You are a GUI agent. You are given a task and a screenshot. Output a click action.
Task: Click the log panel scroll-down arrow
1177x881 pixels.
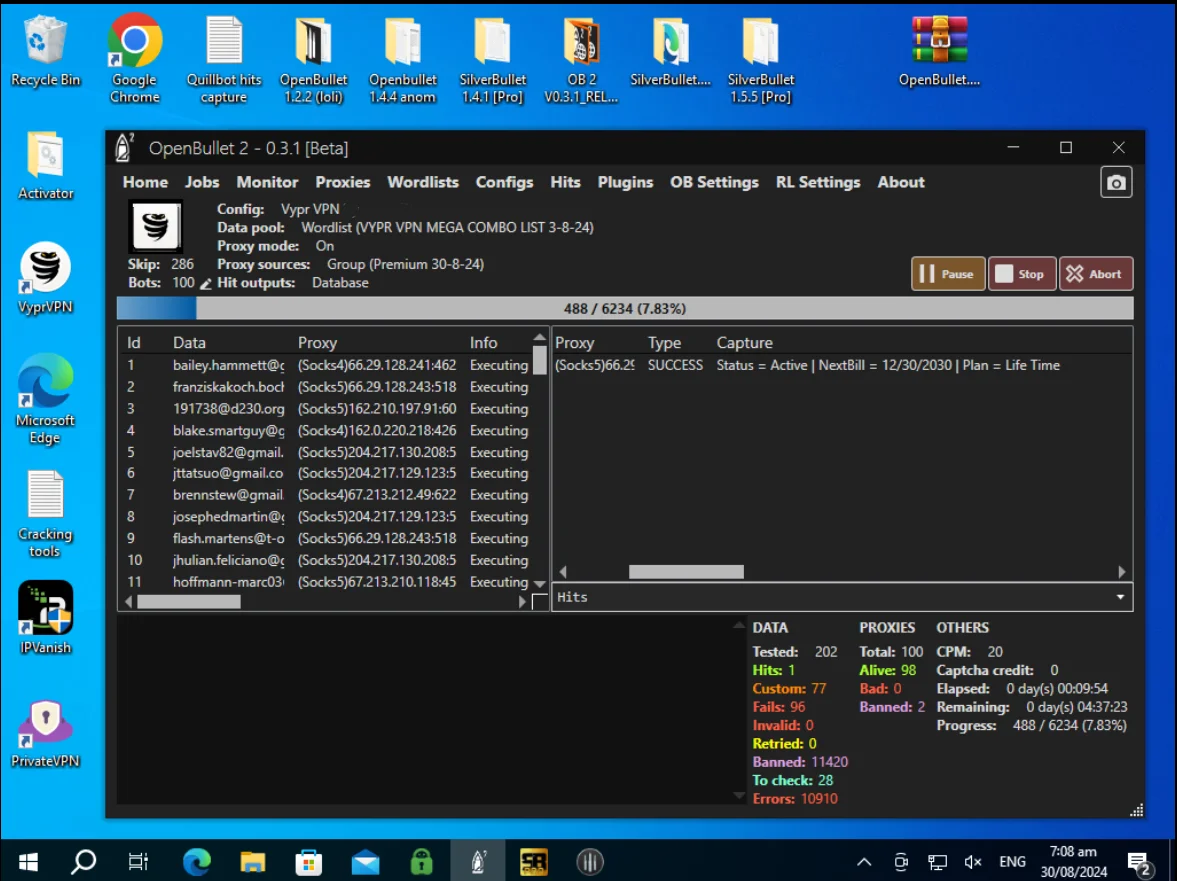tap(739, 795)
